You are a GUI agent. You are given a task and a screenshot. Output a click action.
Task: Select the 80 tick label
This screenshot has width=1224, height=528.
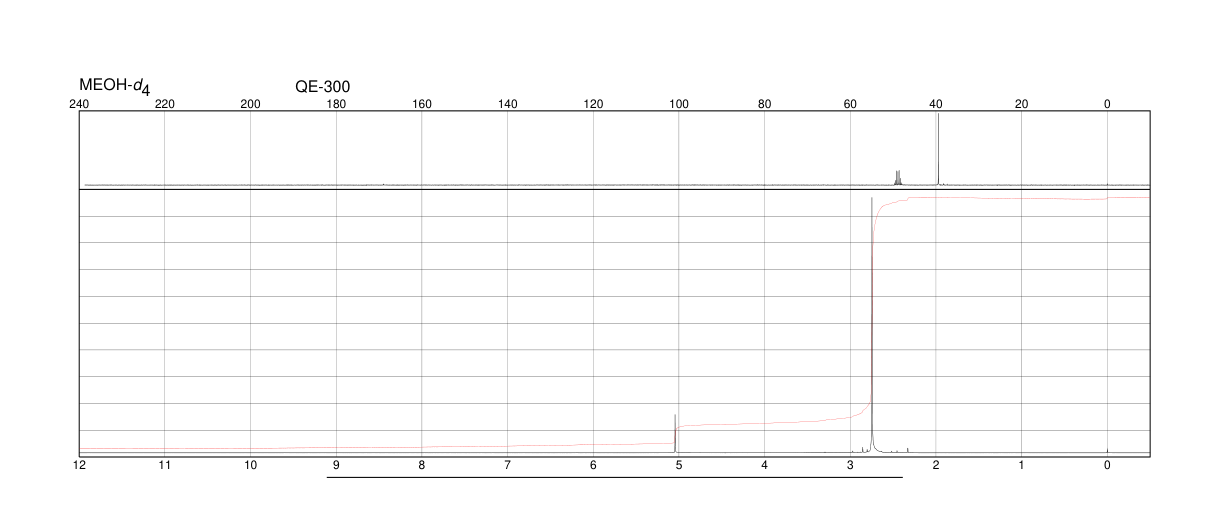click(765, 104)
